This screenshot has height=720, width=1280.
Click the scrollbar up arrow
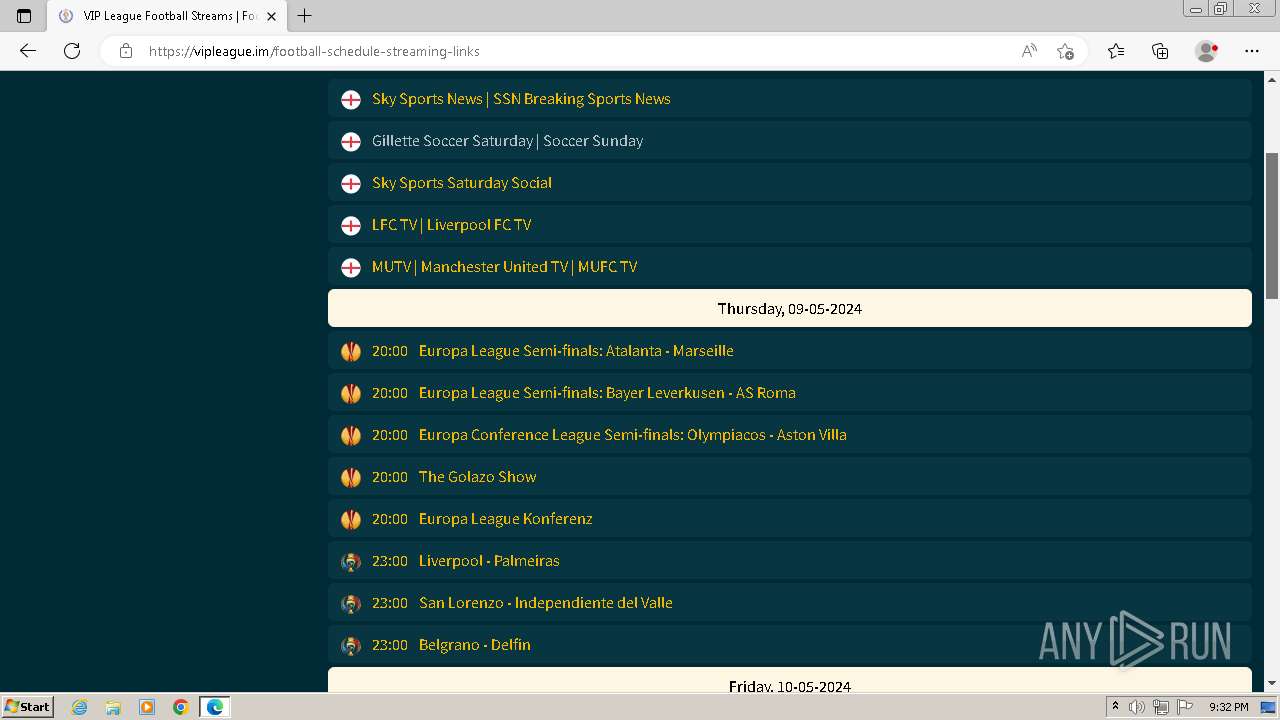coord(1272,79)
